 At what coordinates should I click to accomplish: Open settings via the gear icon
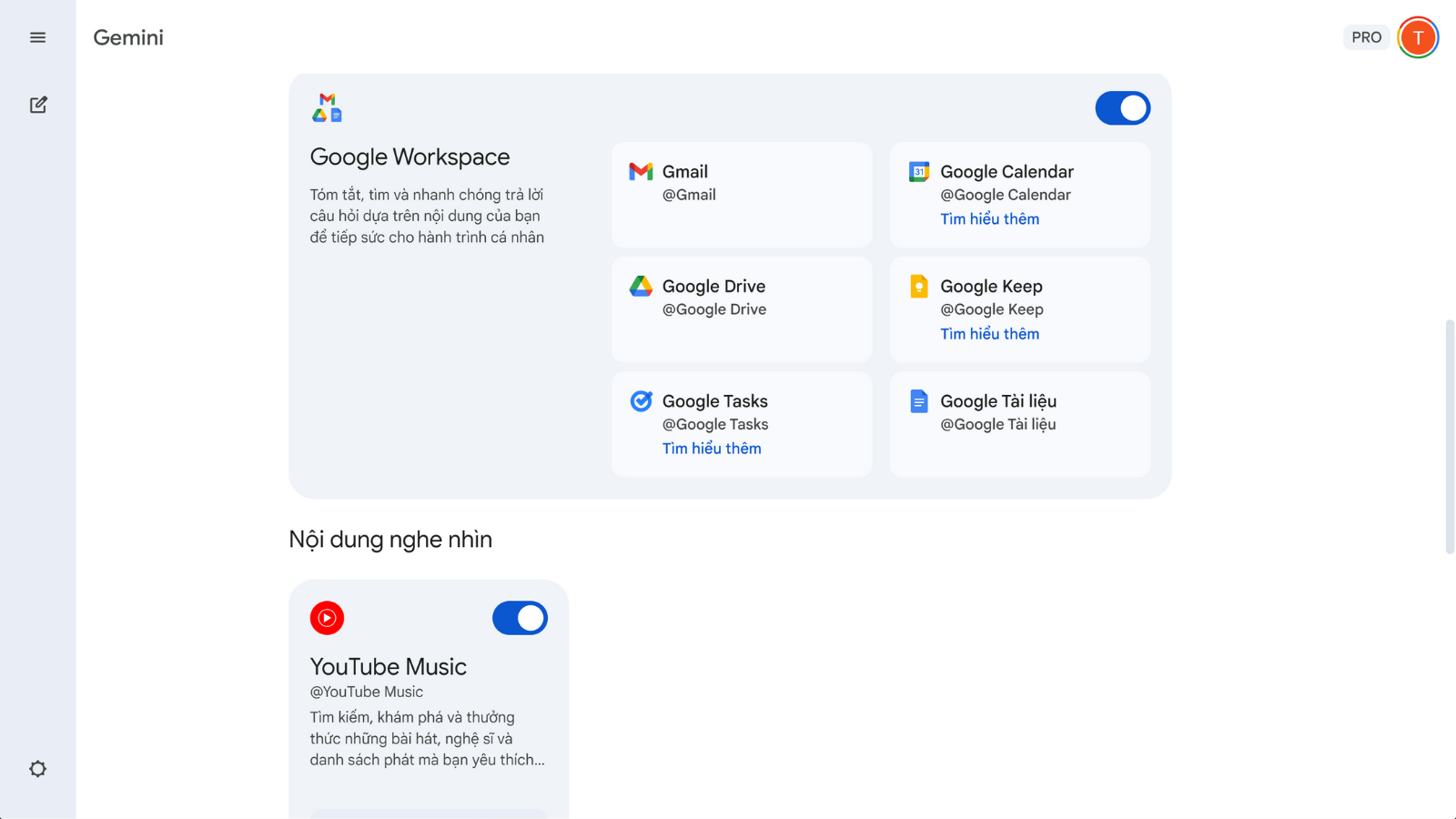37,769
